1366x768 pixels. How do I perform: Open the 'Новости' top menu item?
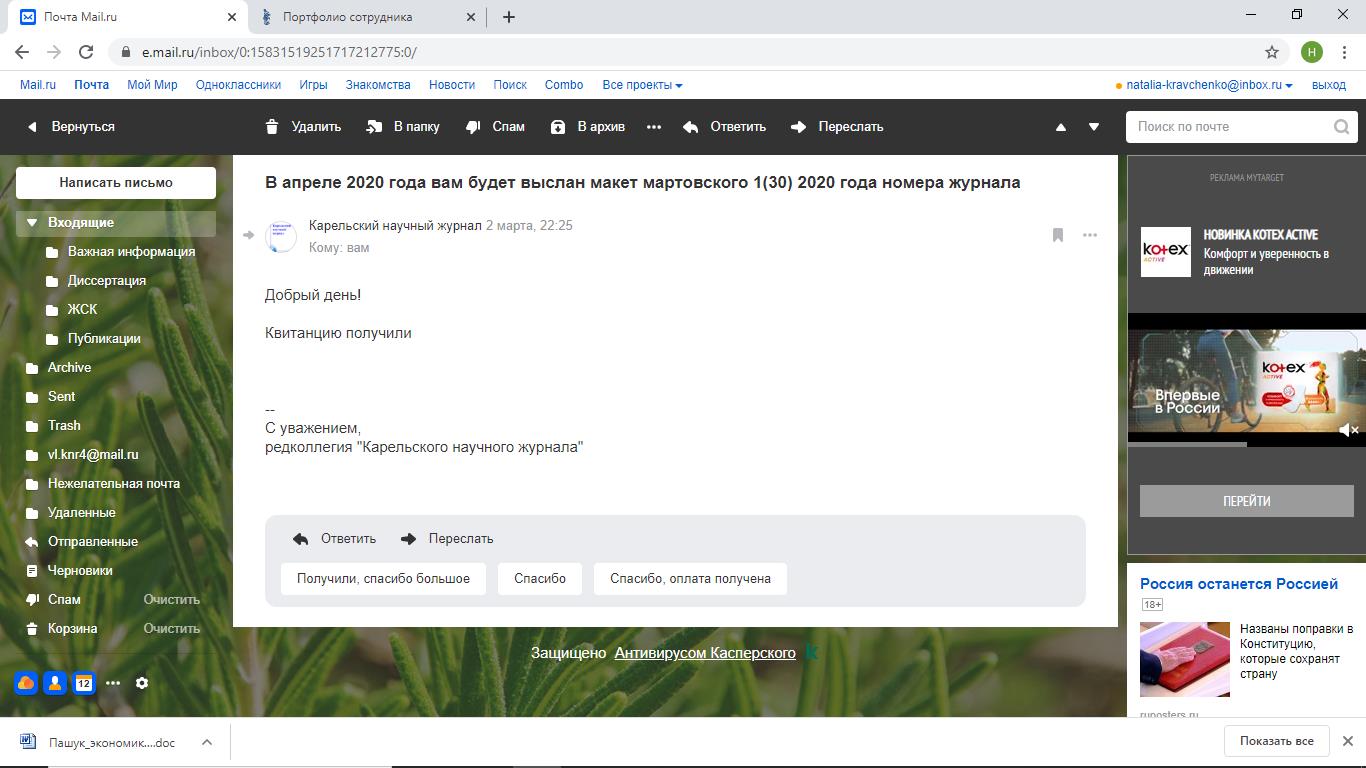tap(452, 85)
